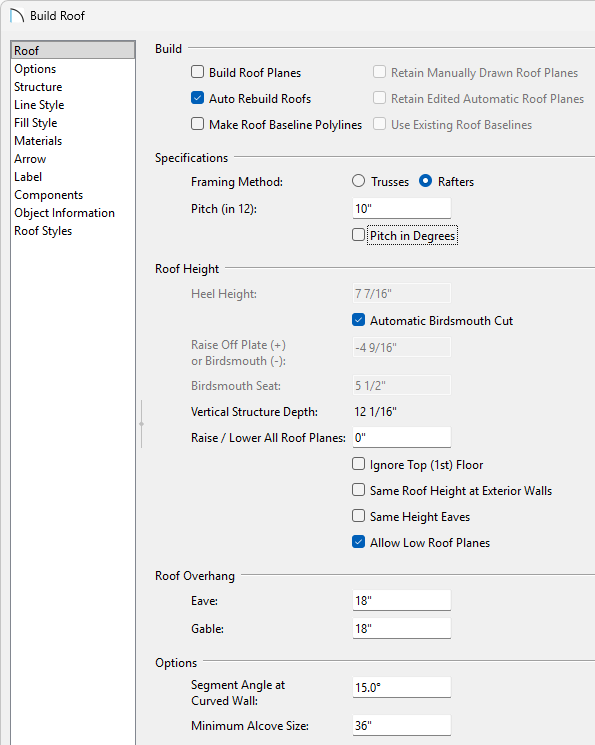Screen dimensions: 595x745
Task: Click the Raise / Lower All Roof Planes field
Action: point(402,437)
